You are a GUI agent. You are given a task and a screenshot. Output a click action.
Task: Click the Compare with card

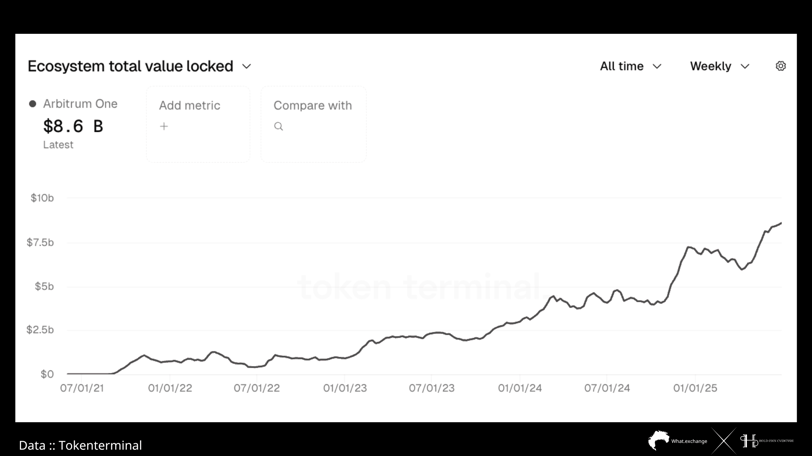coord(314,124)
